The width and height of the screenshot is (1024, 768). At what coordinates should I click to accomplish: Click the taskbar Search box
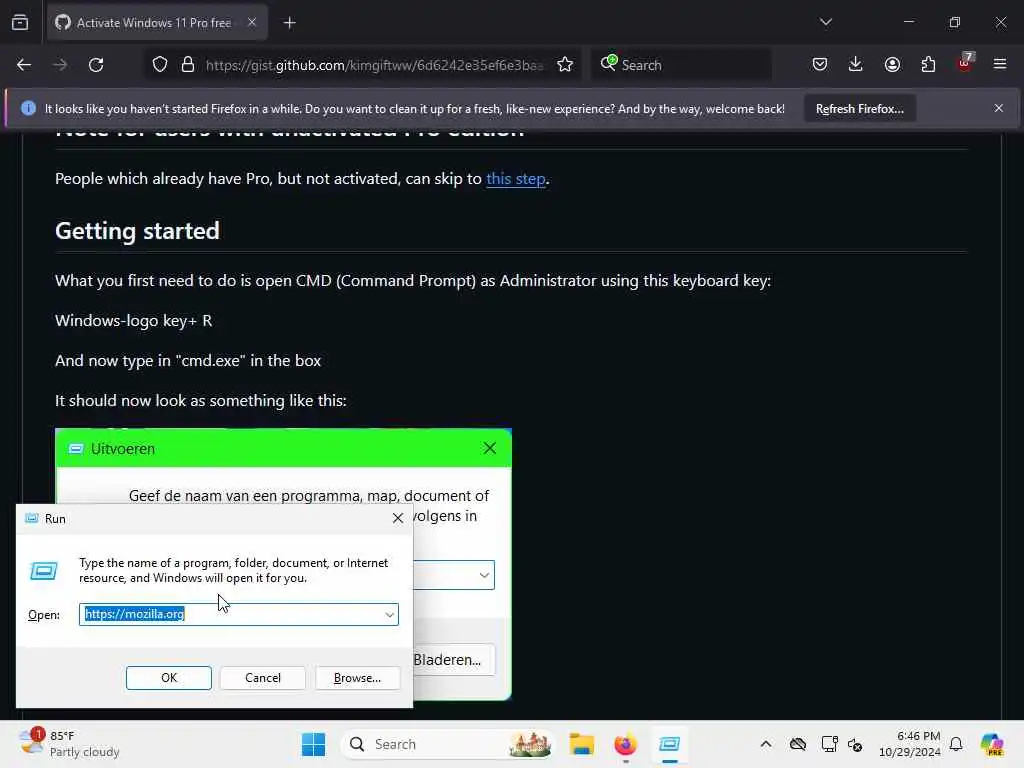tap(447, 744)
